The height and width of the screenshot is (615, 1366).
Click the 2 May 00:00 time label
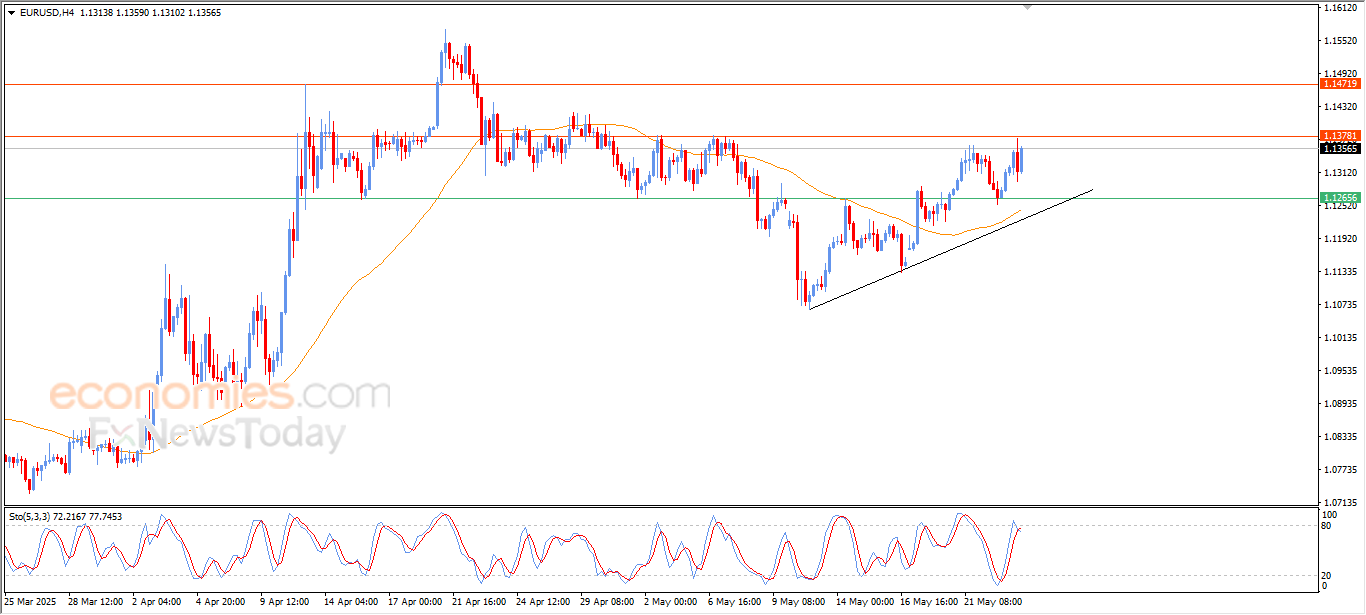tap(672, 603)
